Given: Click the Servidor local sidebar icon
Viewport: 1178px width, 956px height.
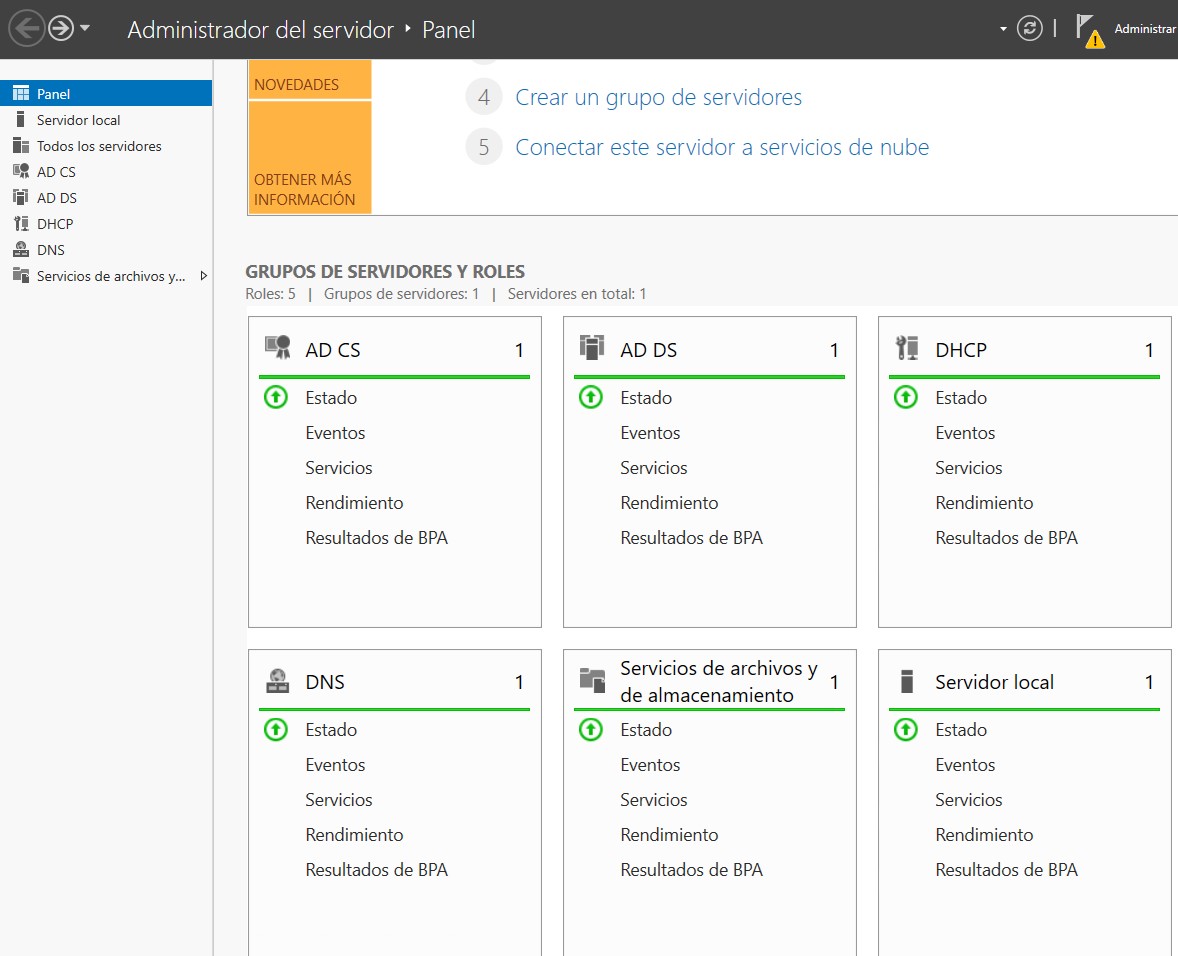Looking at the screenshot, I should (x=21, y=119).
